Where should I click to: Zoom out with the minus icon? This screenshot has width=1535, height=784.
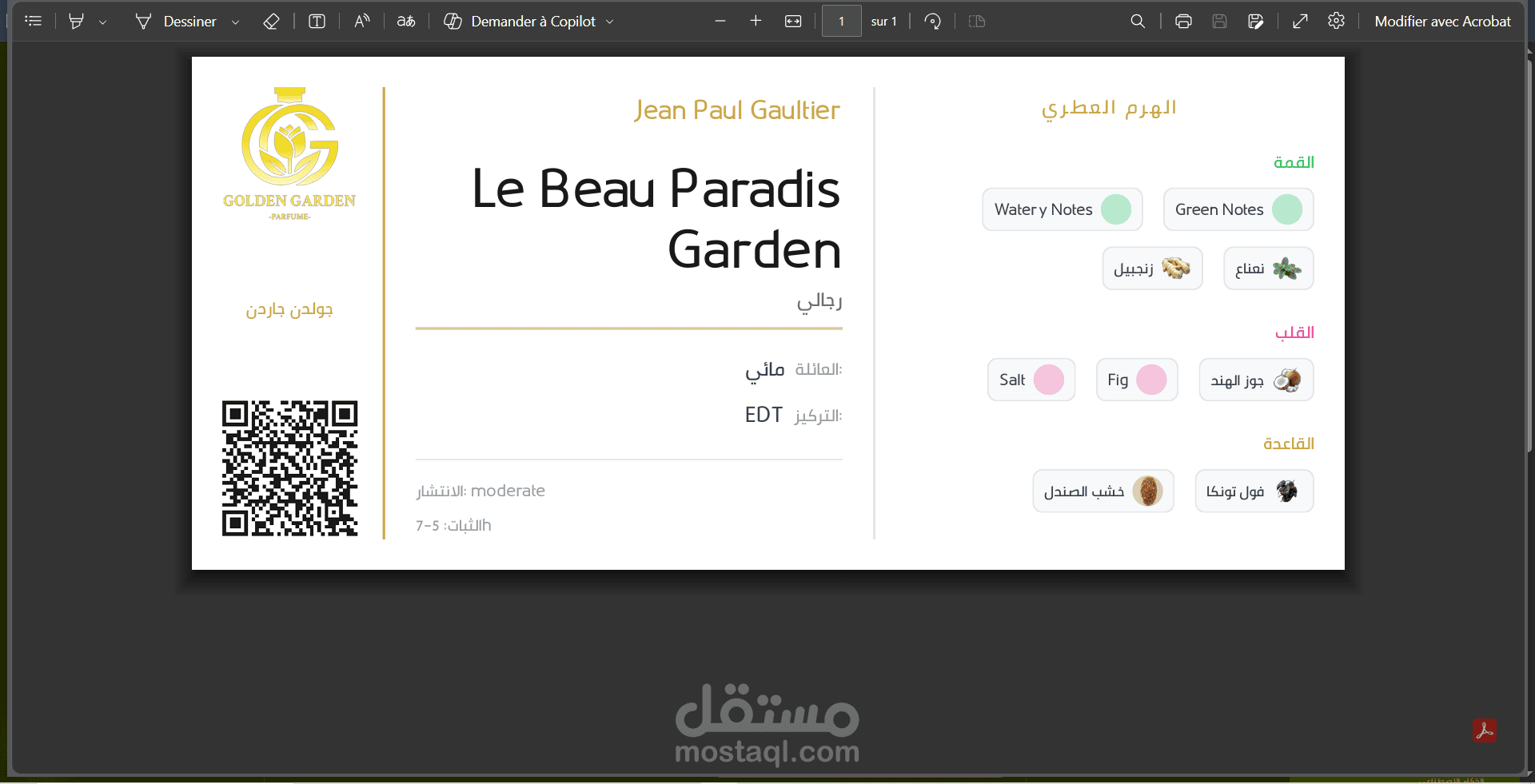tap(720, 22)
